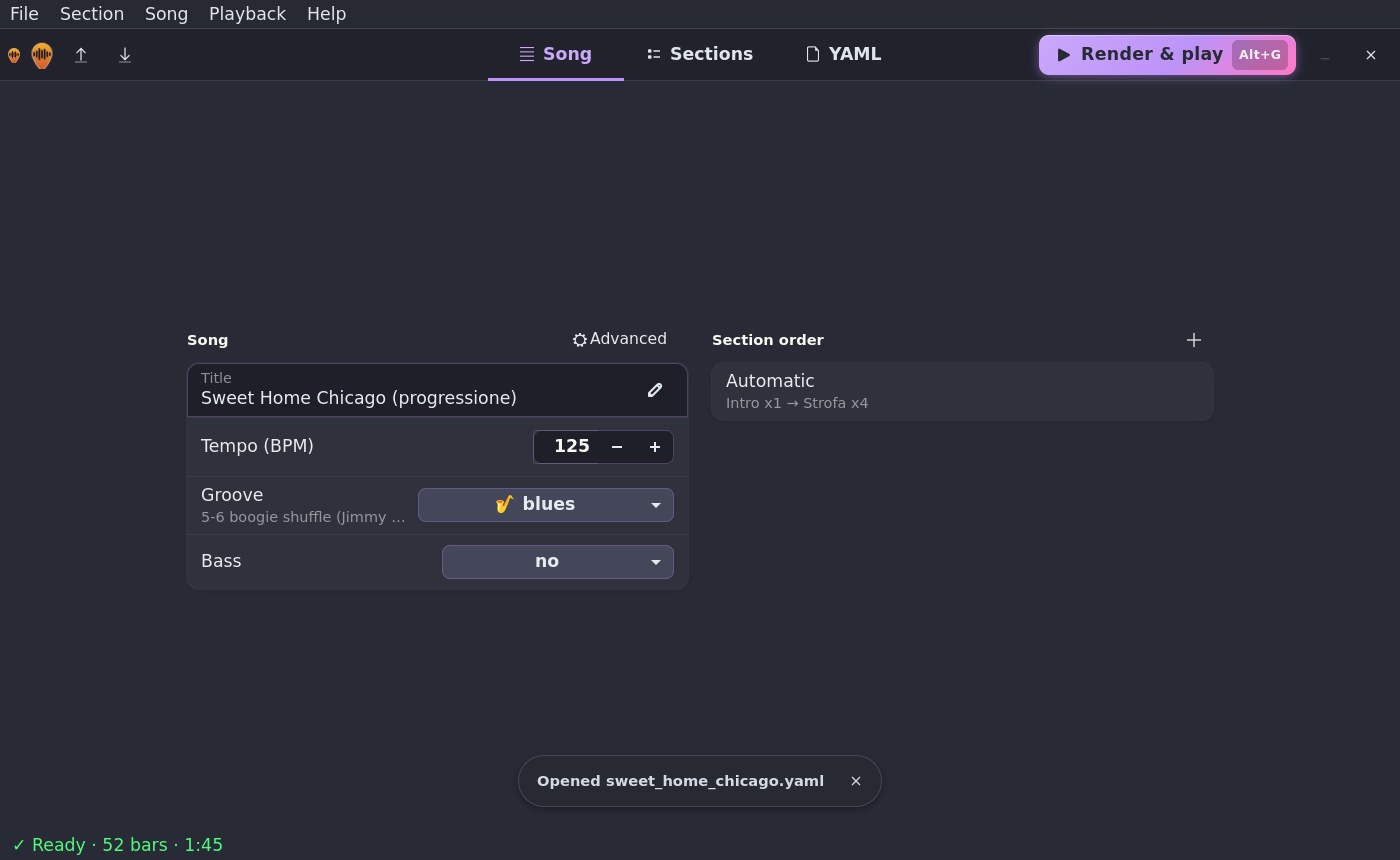Increase tempo with the plus button

click(x=655, y=447)
